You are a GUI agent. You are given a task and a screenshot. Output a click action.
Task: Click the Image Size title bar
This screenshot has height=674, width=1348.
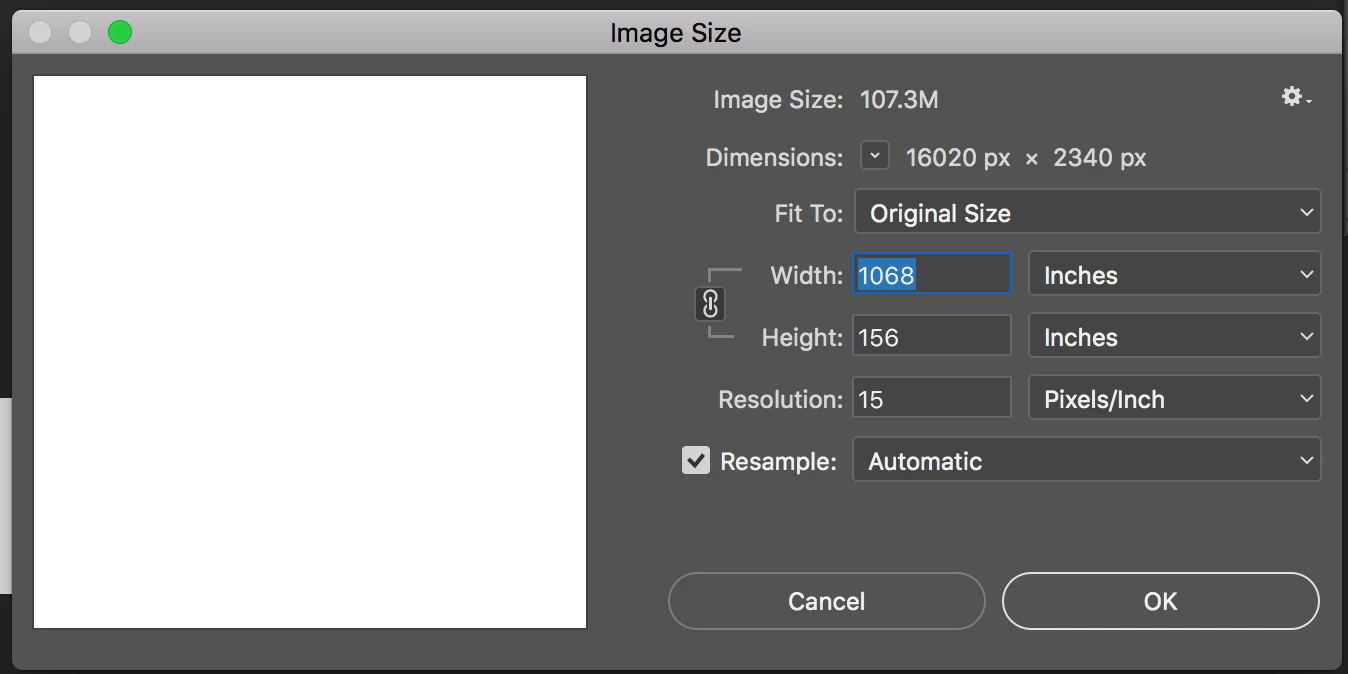pos(676,32)
